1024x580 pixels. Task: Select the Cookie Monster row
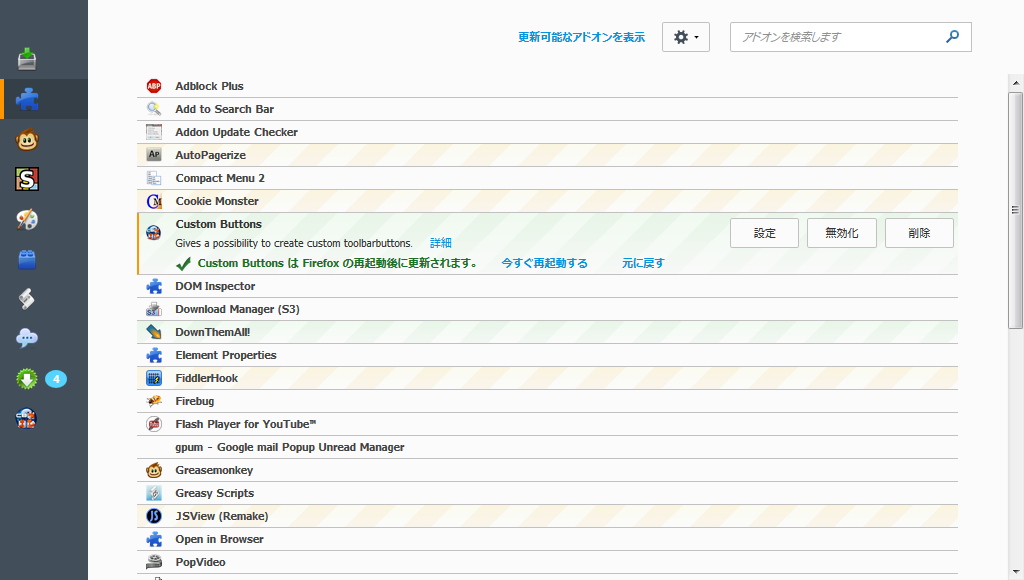[x=547, y=201]
